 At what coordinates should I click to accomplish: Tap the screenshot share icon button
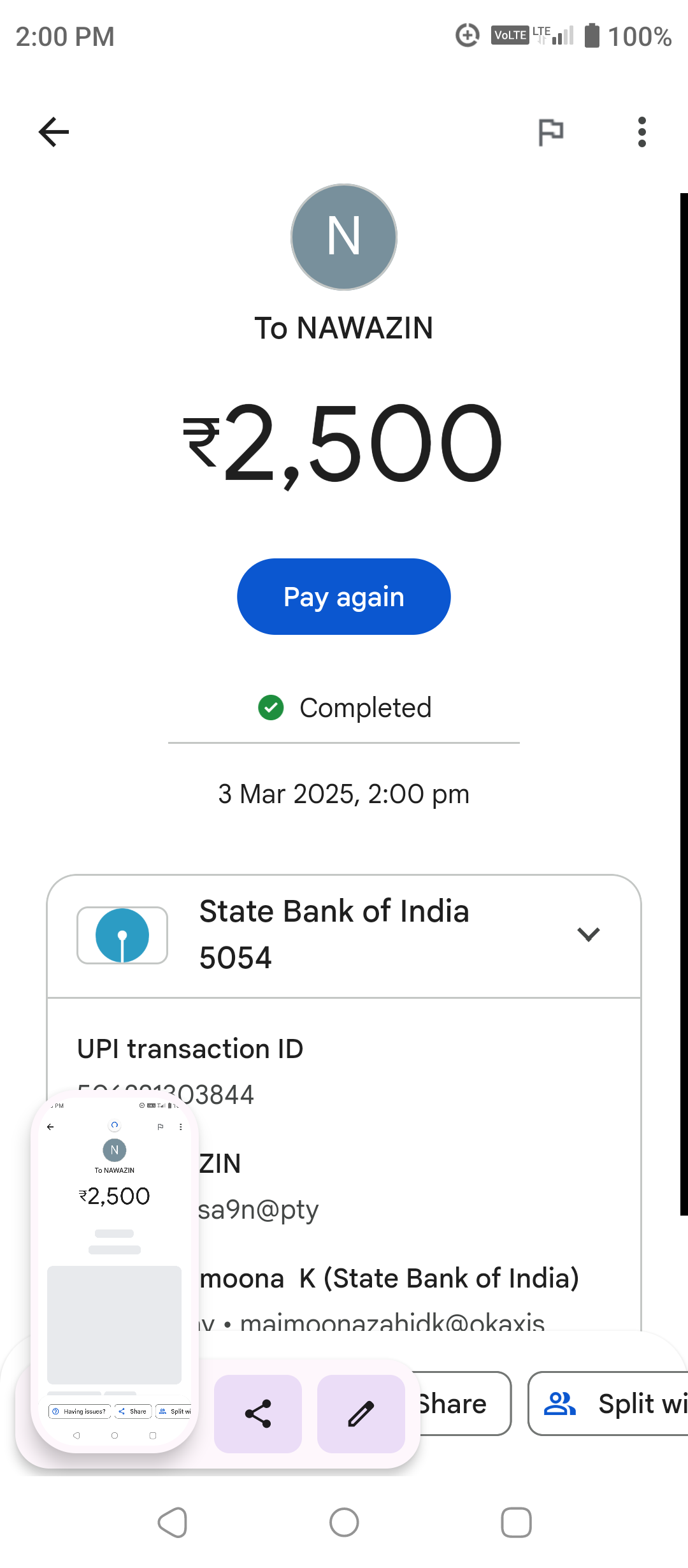(258, 1414)
